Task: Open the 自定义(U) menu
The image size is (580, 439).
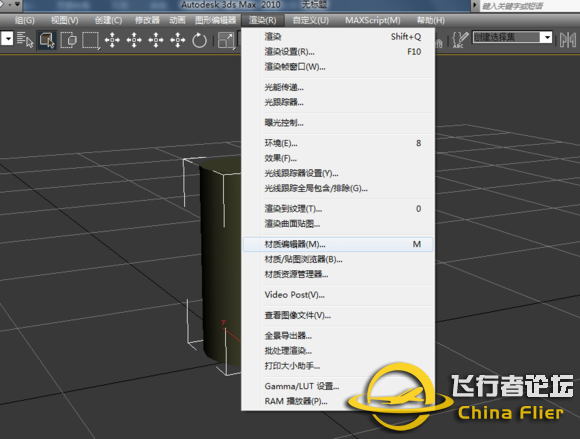Action: pyautogui.click(x=311, y=20)
